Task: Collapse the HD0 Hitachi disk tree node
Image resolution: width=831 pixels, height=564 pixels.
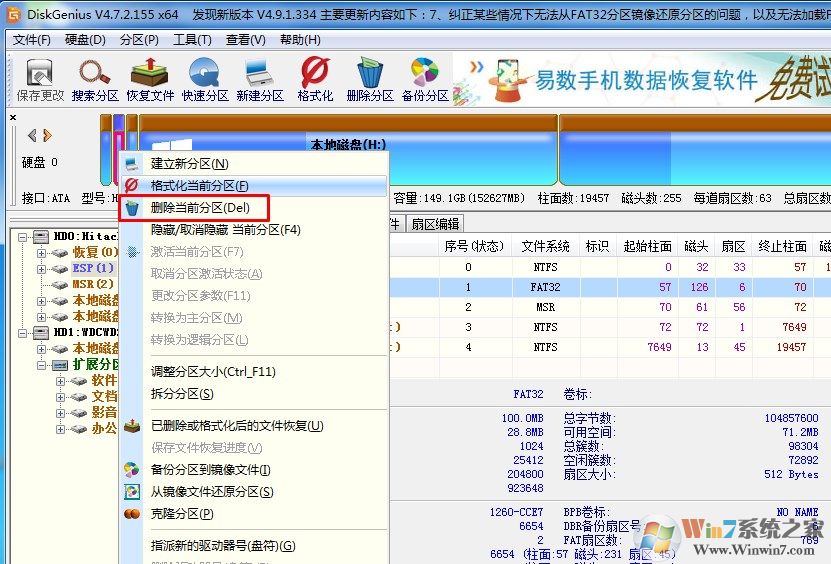Action: tap(23, 237)
